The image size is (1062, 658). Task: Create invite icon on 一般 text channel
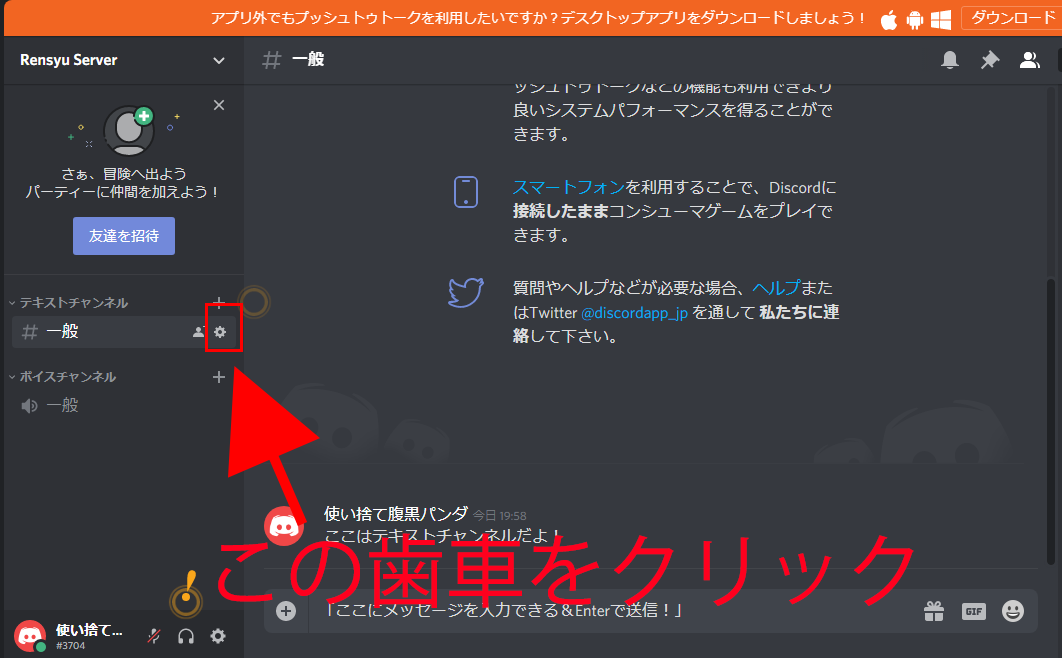(x=198, y=332)
